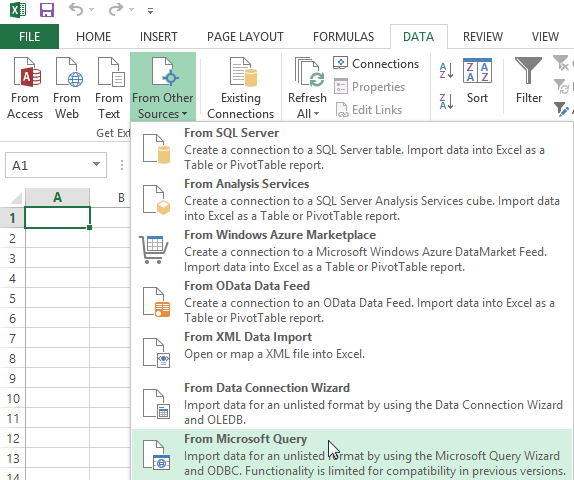The height and width of the screenshot is (480, 574).
Task: Choose From Microsoft Query
Action: click(x=352, y=455)
